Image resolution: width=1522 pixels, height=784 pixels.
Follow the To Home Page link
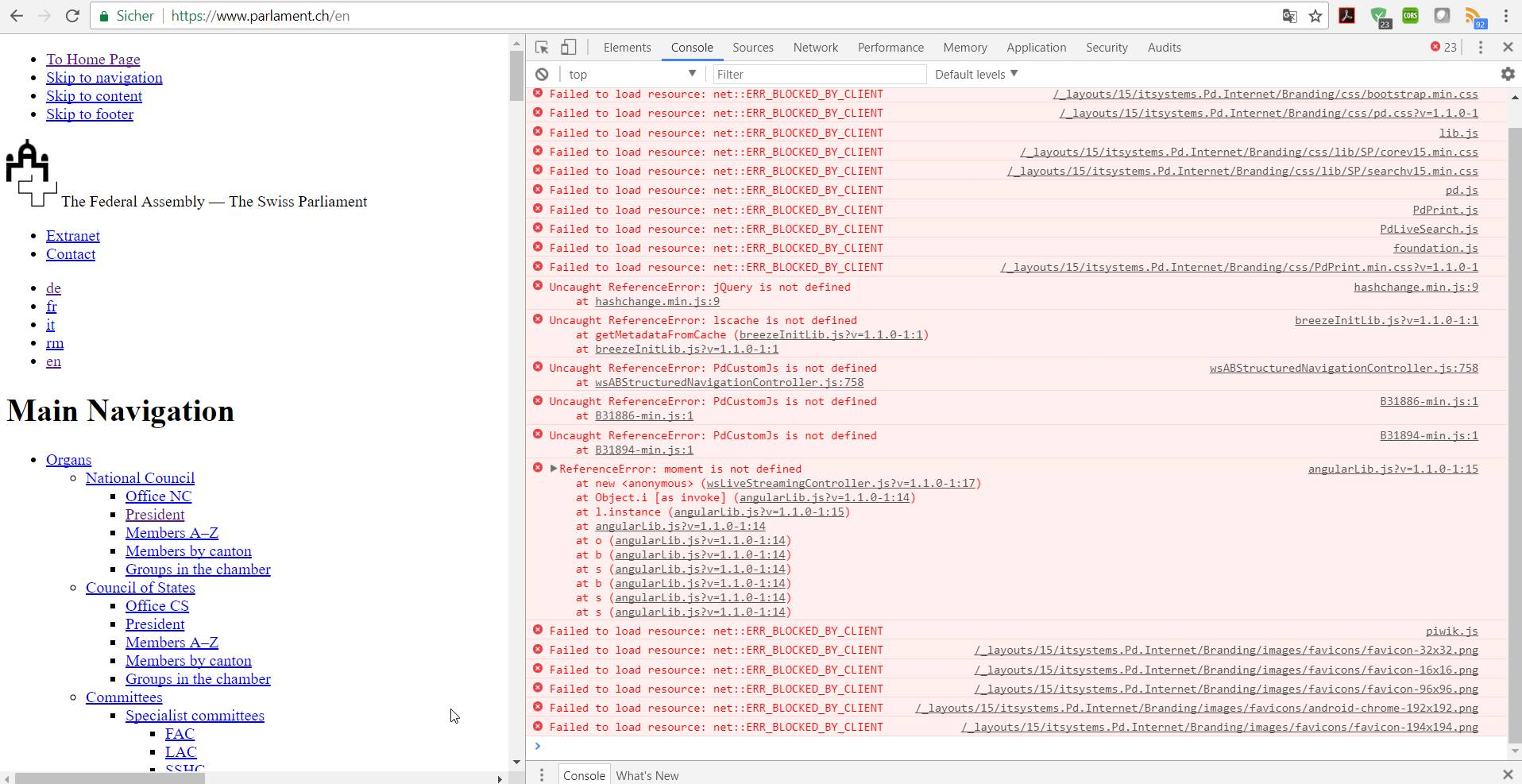click(x=93, y=59)
